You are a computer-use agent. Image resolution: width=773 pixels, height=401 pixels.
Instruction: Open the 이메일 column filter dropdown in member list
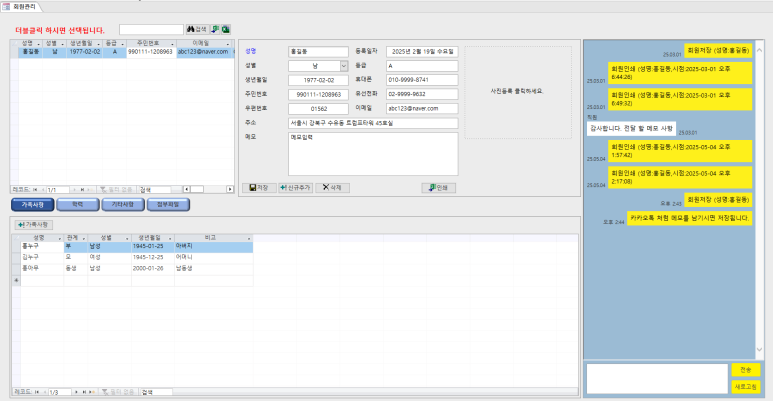click(x=229, y=44)
